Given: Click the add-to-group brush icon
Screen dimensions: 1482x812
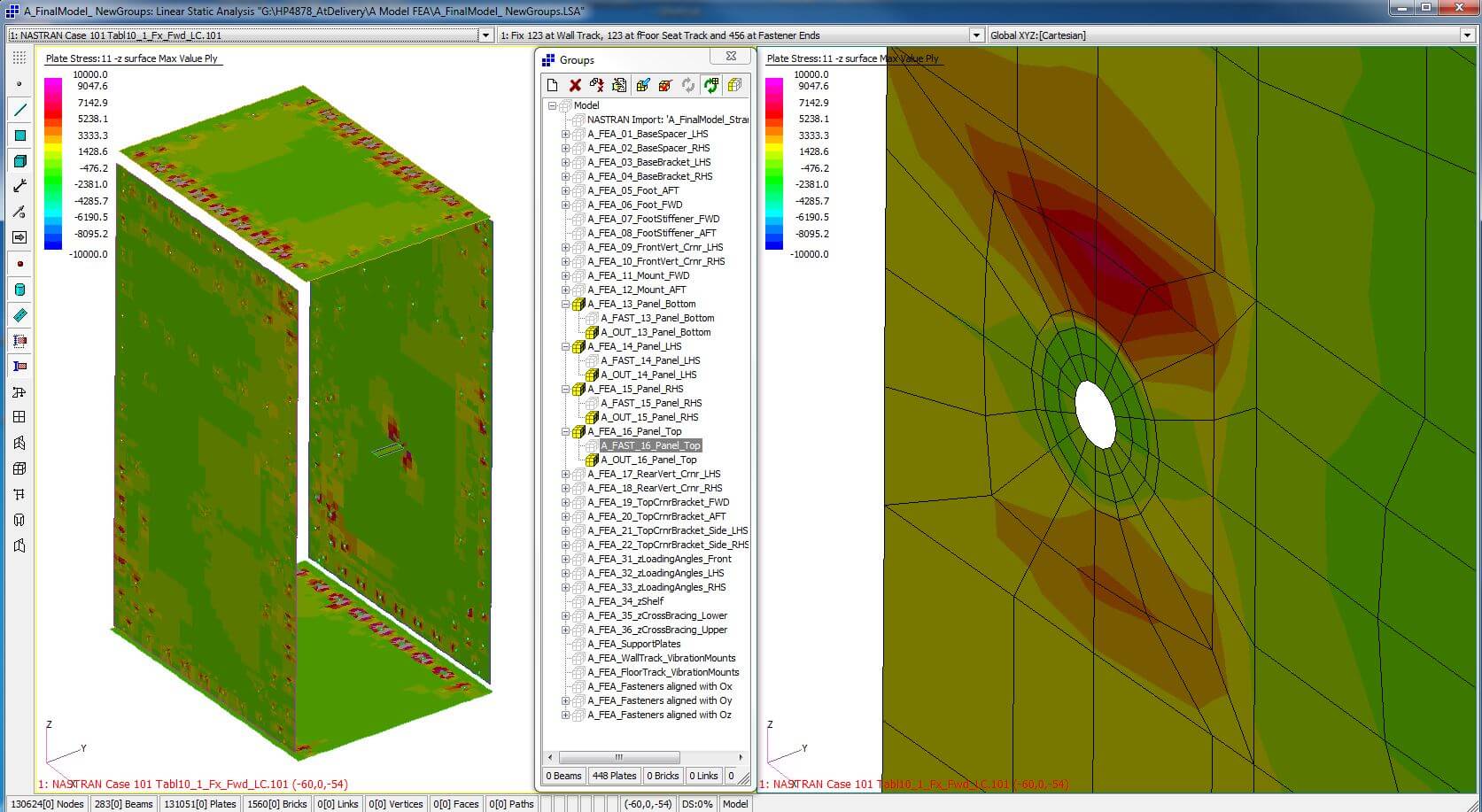Looking at the screenshot, I should tap(642, 85).
